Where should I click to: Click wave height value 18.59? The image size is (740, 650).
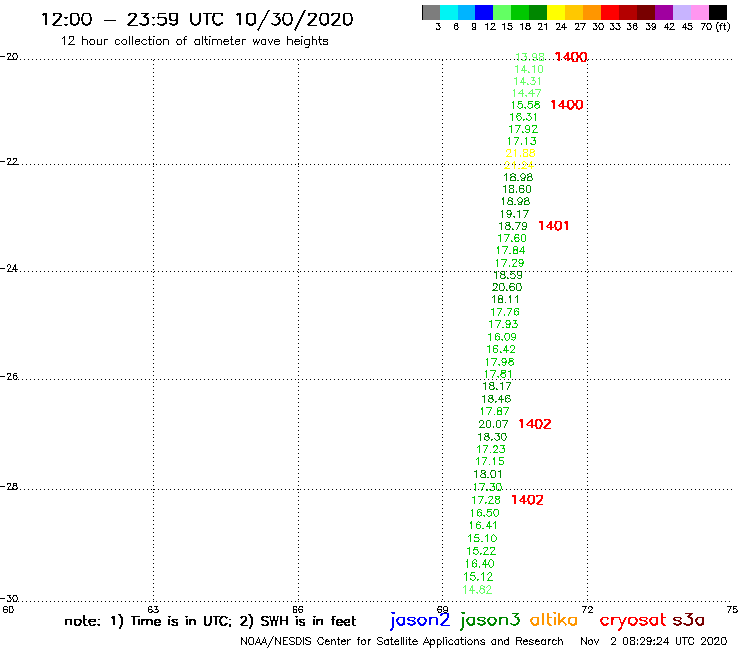[x=508, y=275]
